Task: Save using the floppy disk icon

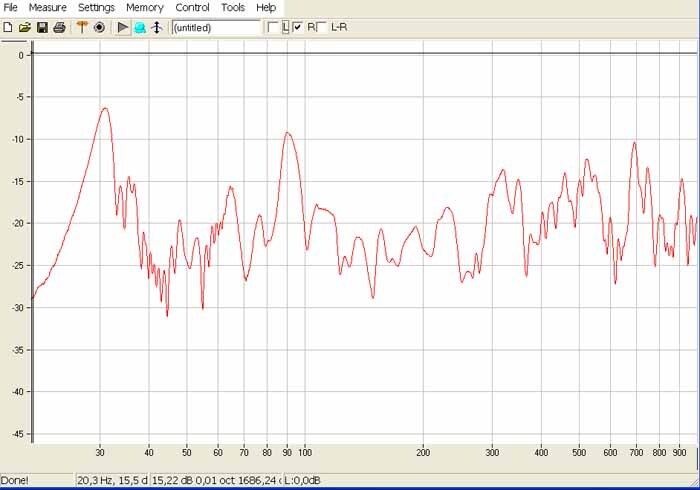Action: tap(42, 27)
